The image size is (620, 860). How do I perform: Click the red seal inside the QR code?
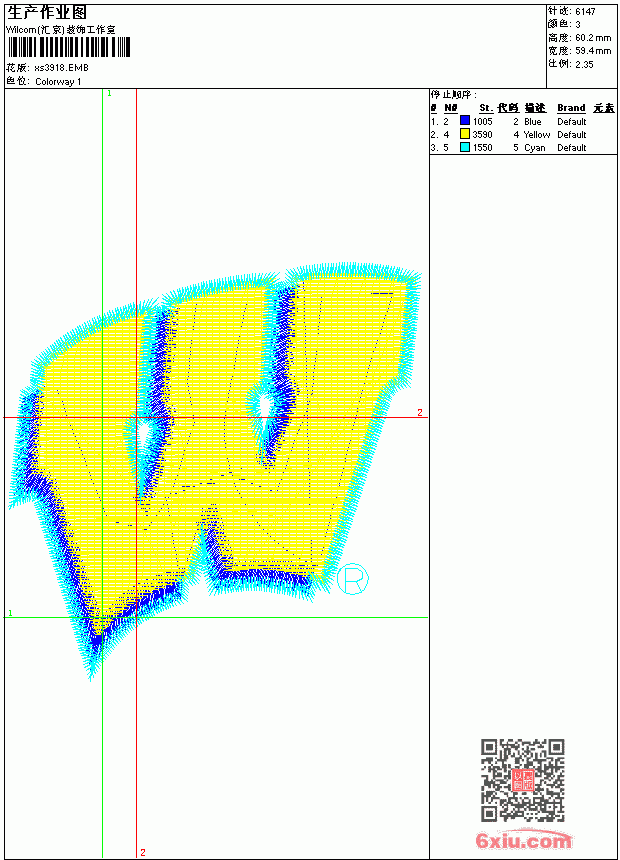[x=523, y=780]
